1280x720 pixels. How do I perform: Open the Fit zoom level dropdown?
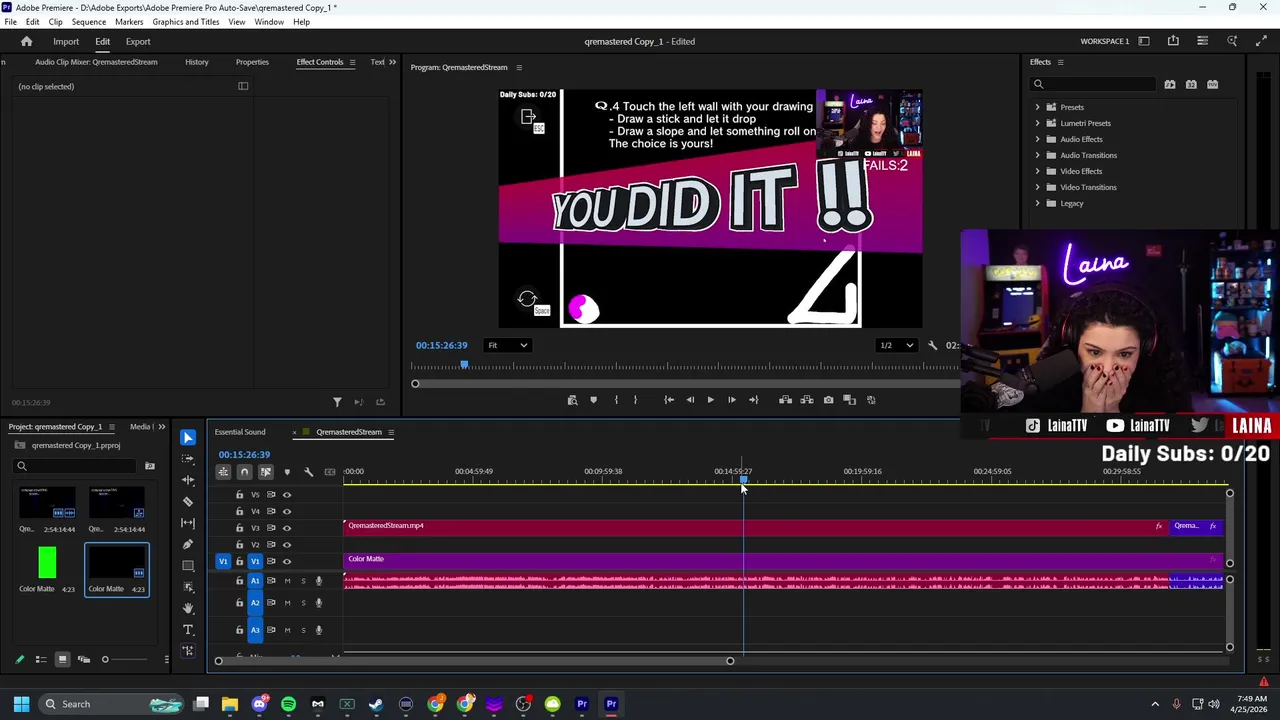[x=508, y=346]
